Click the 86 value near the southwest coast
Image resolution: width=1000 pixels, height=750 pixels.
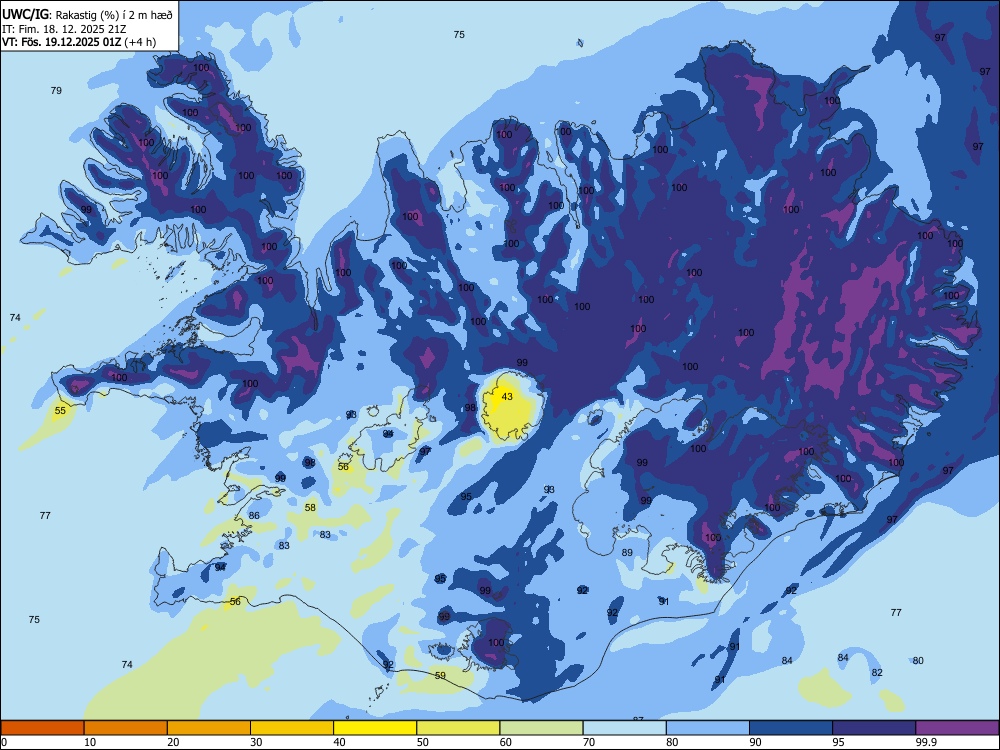tap(254, 515)
